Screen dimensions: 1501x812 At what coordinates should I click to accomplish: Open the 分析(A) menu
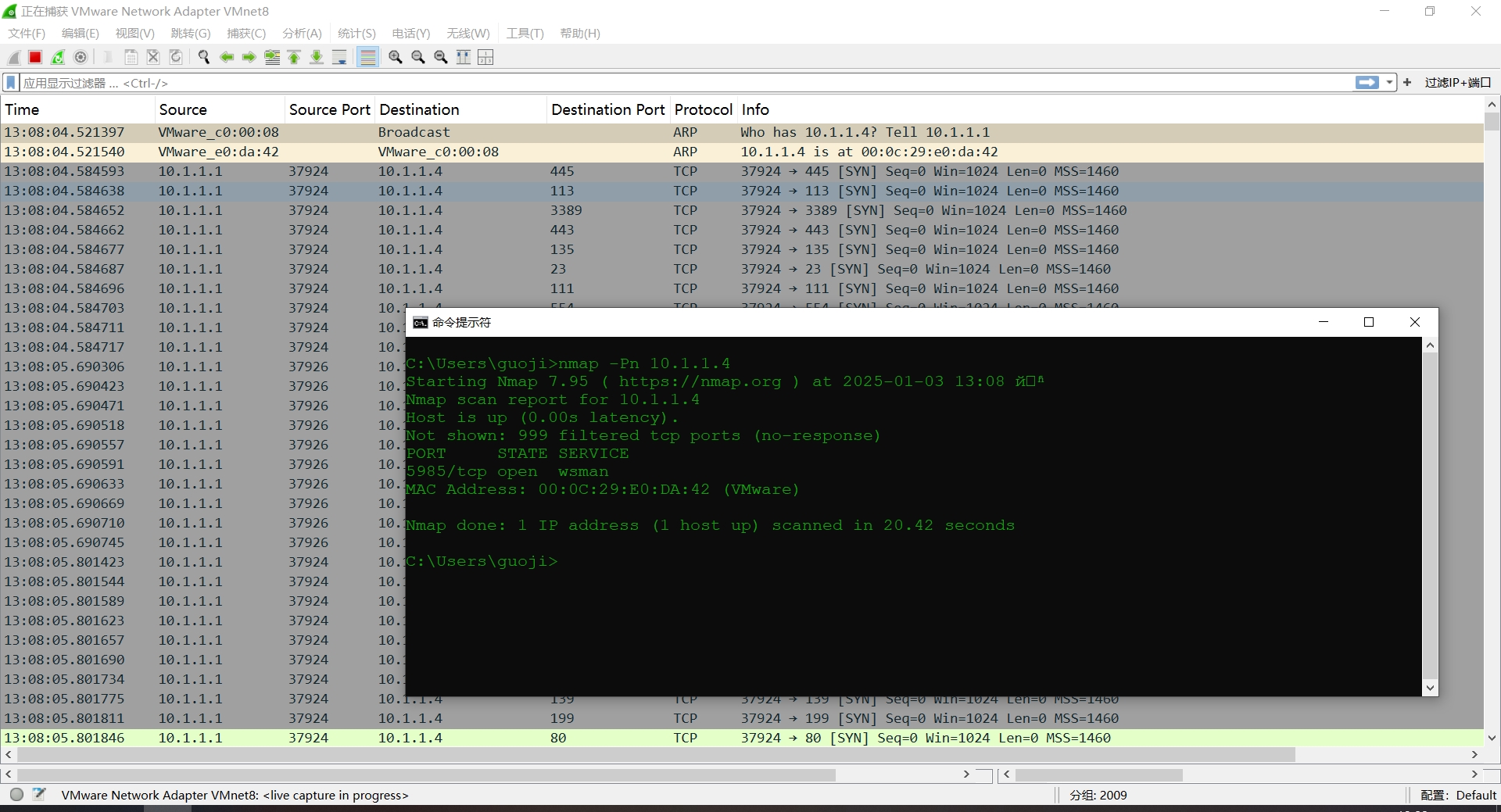coord(302,33)
